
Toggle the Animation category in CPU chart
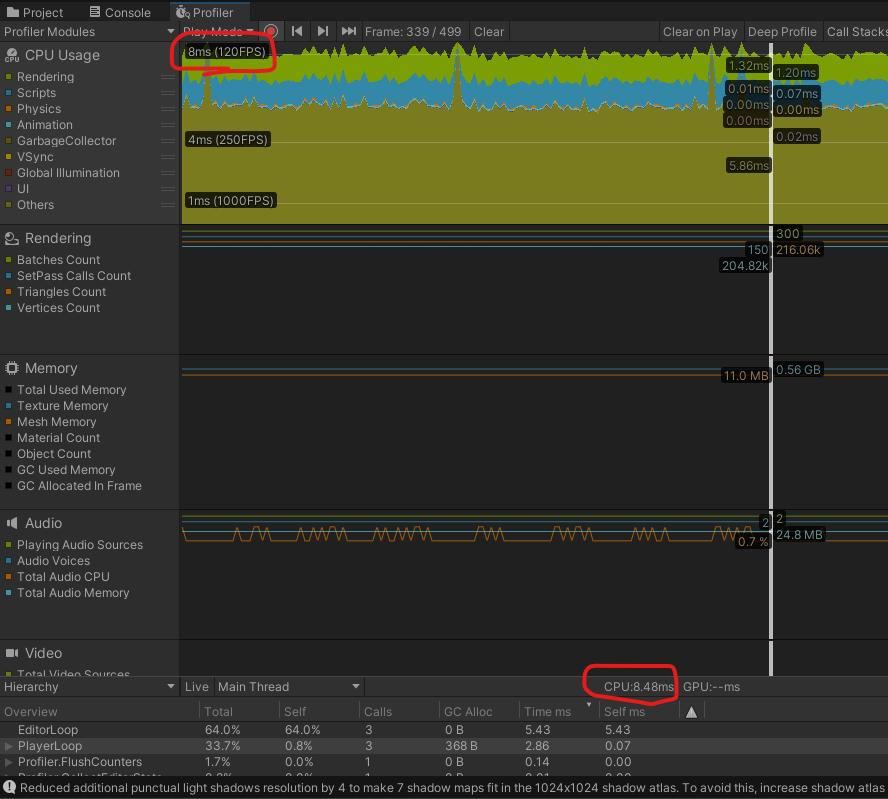click(8, 125)
